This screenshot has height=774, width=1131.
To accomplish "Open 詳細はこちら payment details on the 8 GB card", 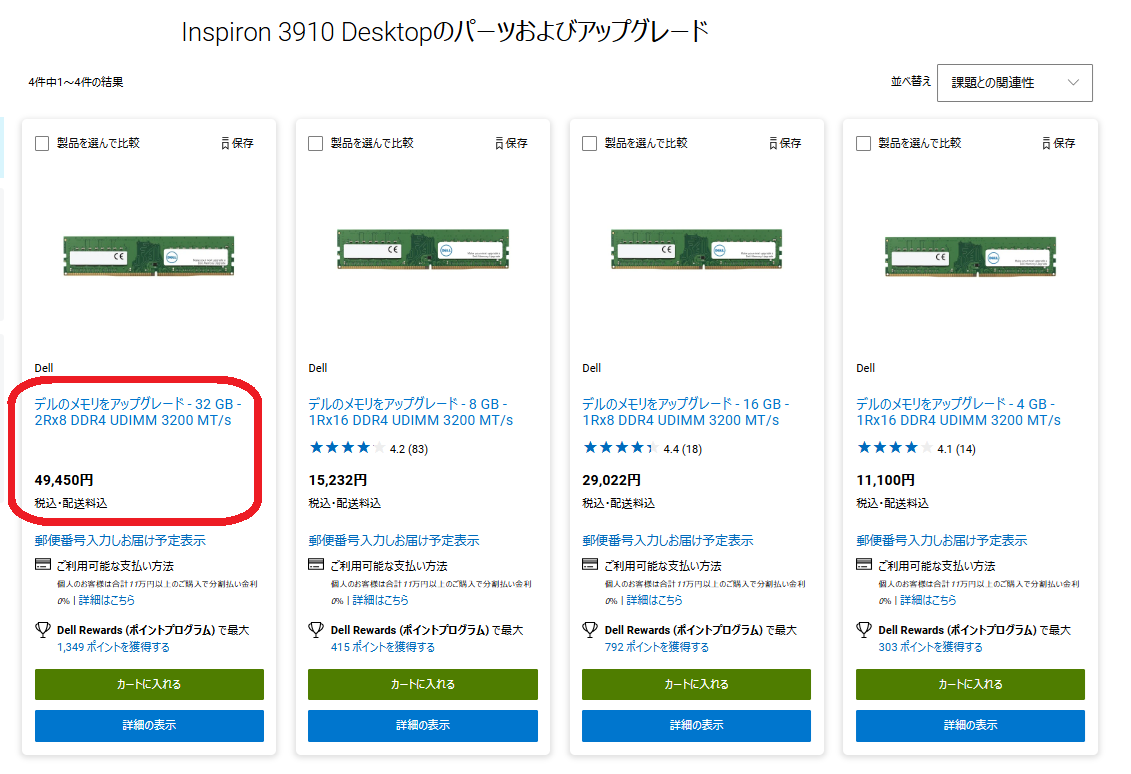I will click(x=380, y=600).
